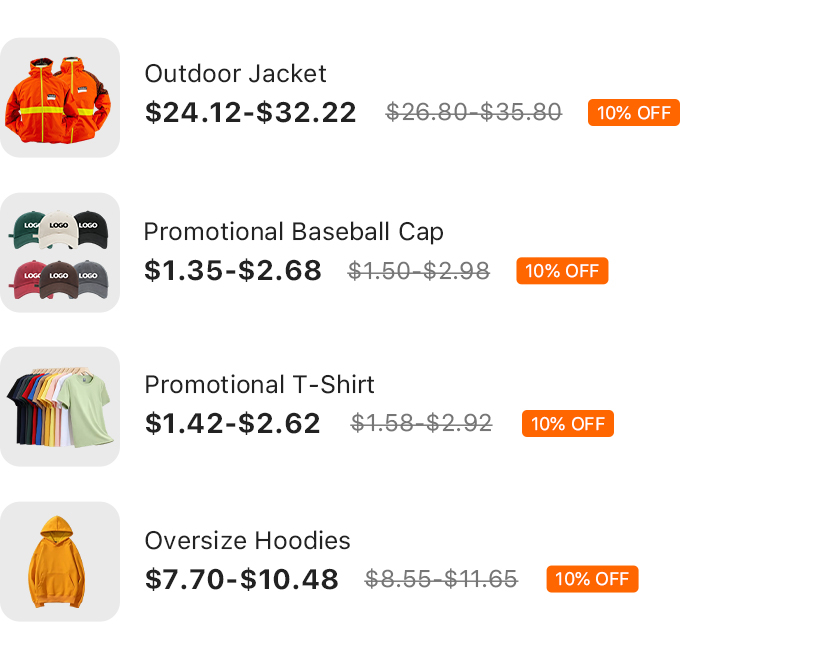Tap the T-Shirt 10% OFF tag
The height and width of the screenshot is (660, 816).
coord(567,424)
